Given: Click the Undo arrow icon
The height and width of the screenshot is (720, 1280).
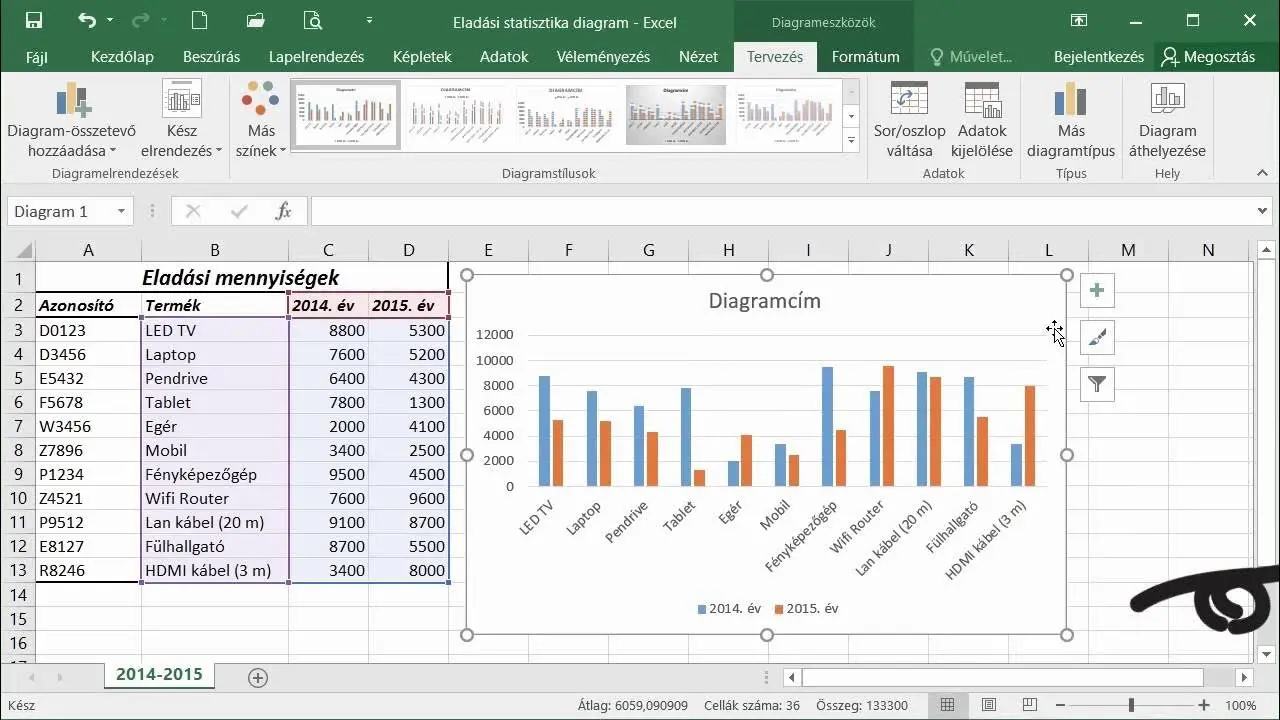Looking at the screenshot, I should pos(87,20).
